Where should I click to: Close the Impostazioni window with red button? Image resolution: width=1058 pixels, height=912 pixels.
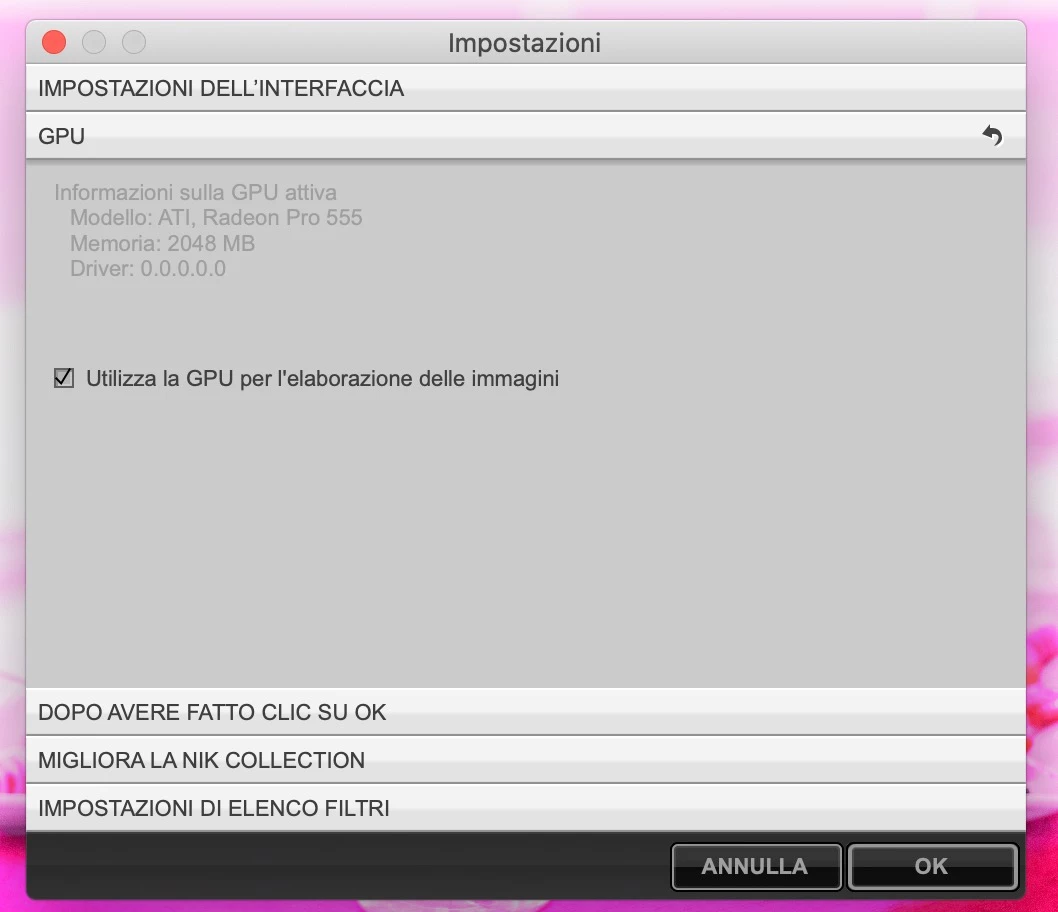tap(54, 42)
